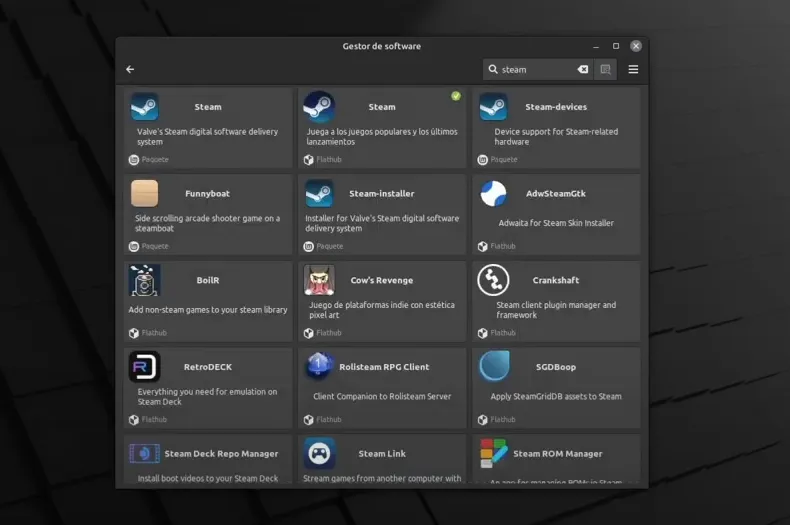The height and width of the screenshot is (525, 790).
Task: Clear the steam search text
Action: [x=582, y=70]
